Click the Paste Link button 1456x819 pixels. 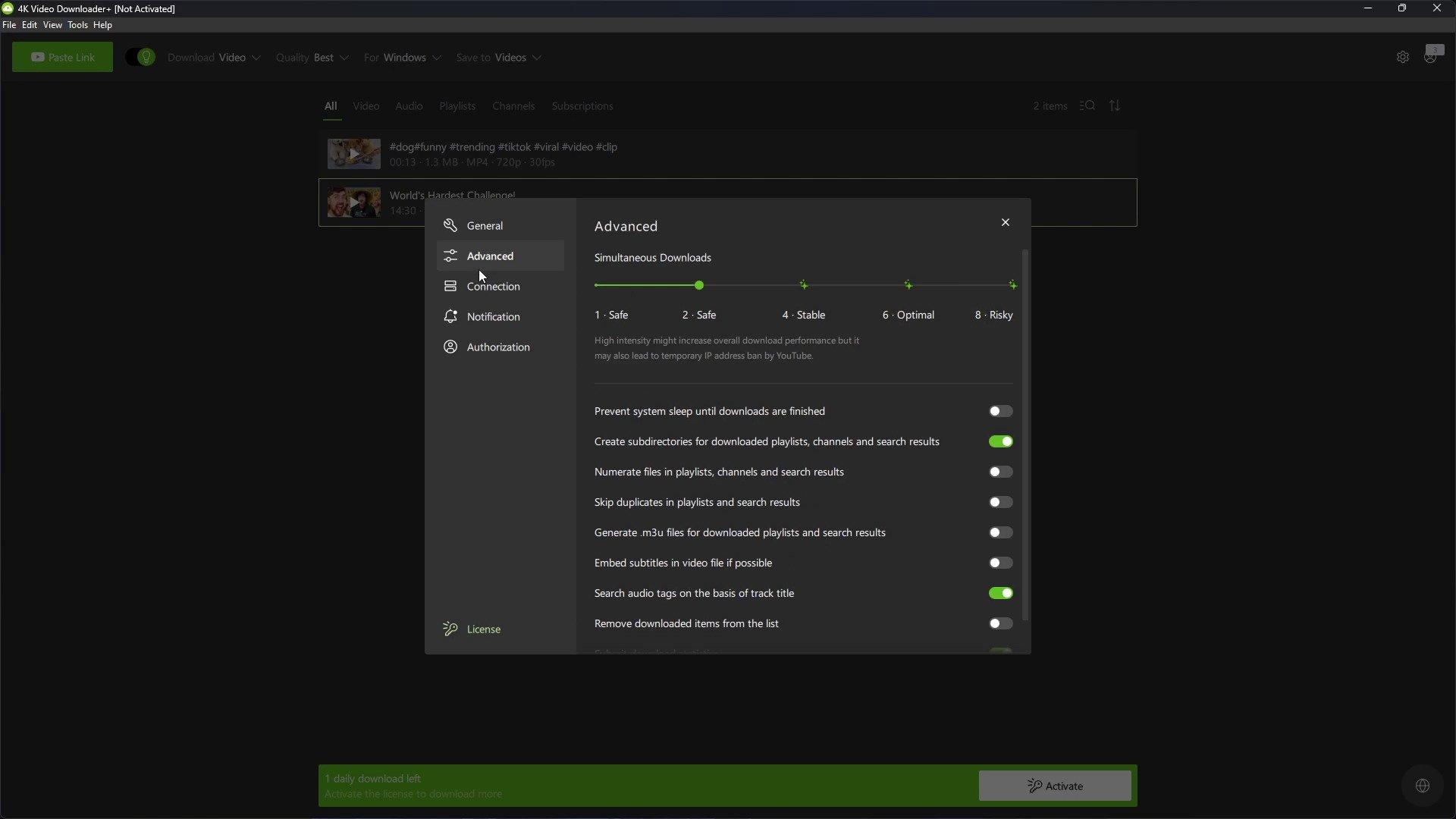point(62,57)
